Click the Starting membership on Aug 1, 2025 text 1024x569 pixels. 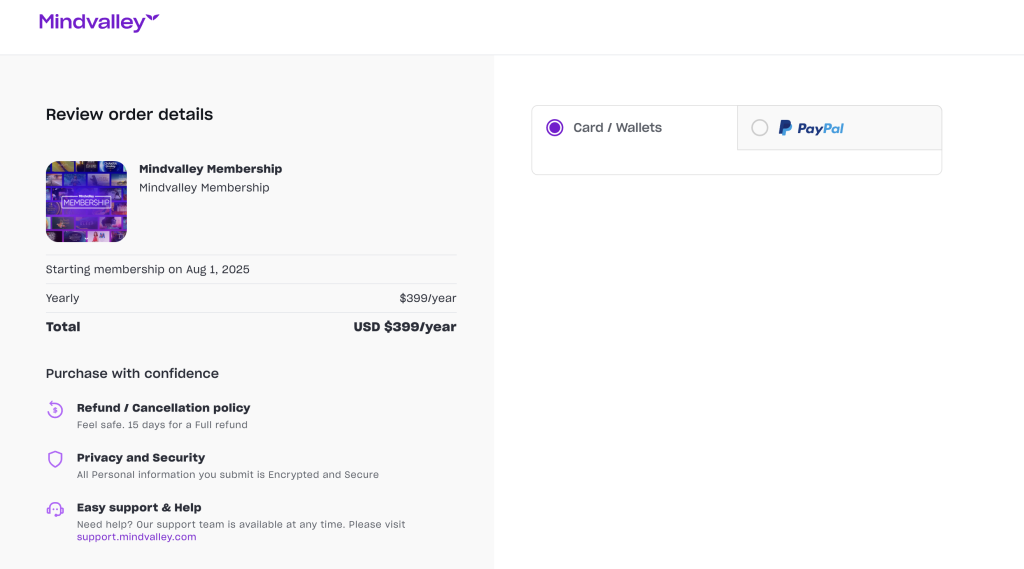click(x=148, y=269)
